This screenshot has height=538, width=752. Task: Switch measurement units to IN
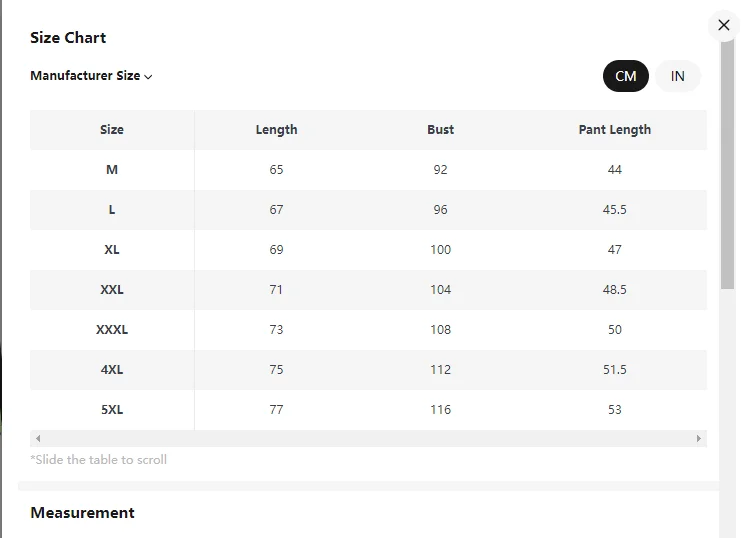coord(678,76)
